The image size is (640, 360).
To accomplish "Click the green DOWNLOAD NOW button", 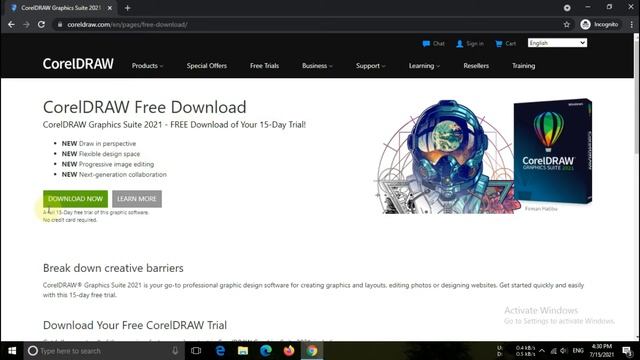I will (76, 199).
